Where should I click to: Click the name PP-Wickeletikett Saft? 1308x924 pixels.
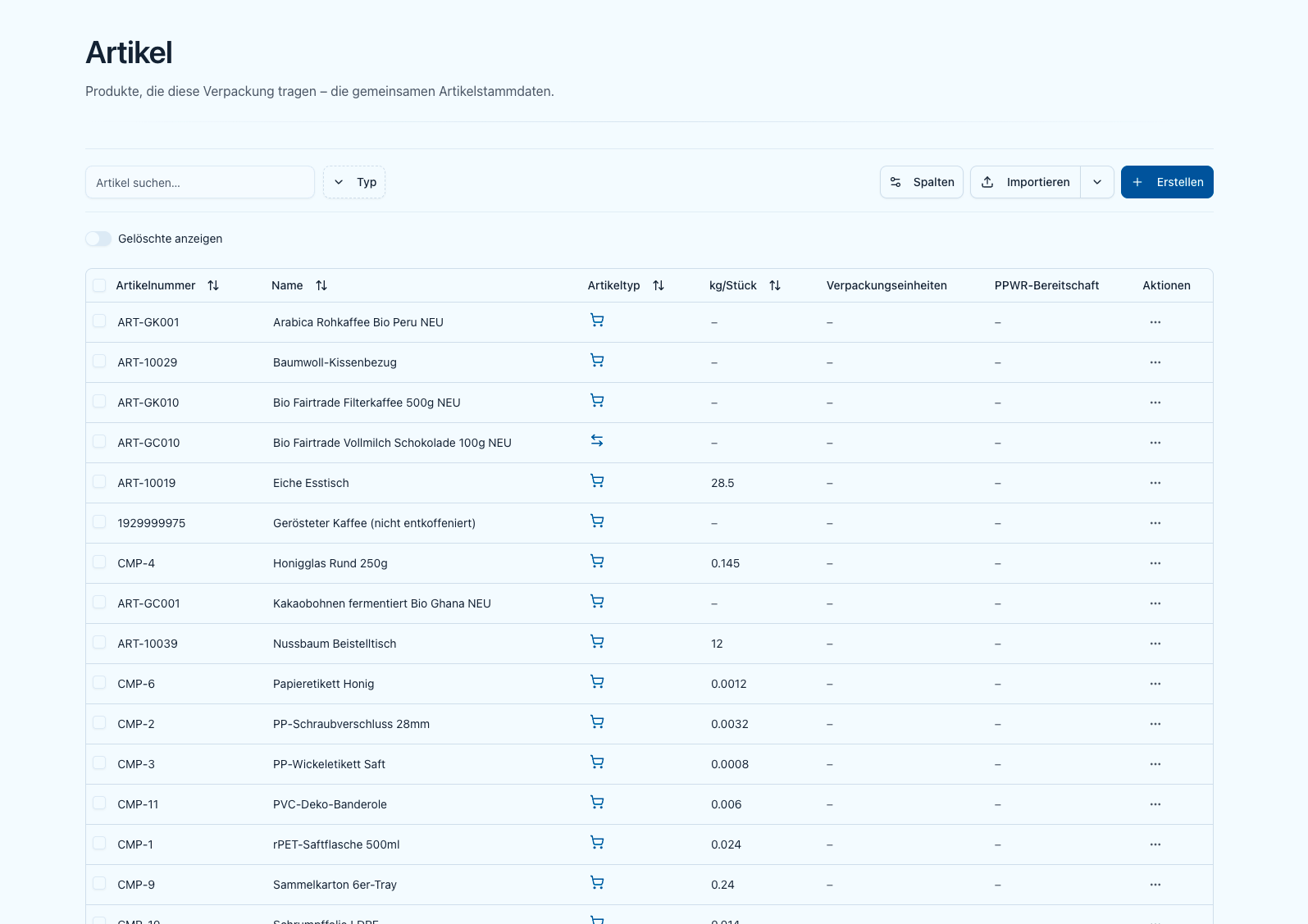[329, 764]
